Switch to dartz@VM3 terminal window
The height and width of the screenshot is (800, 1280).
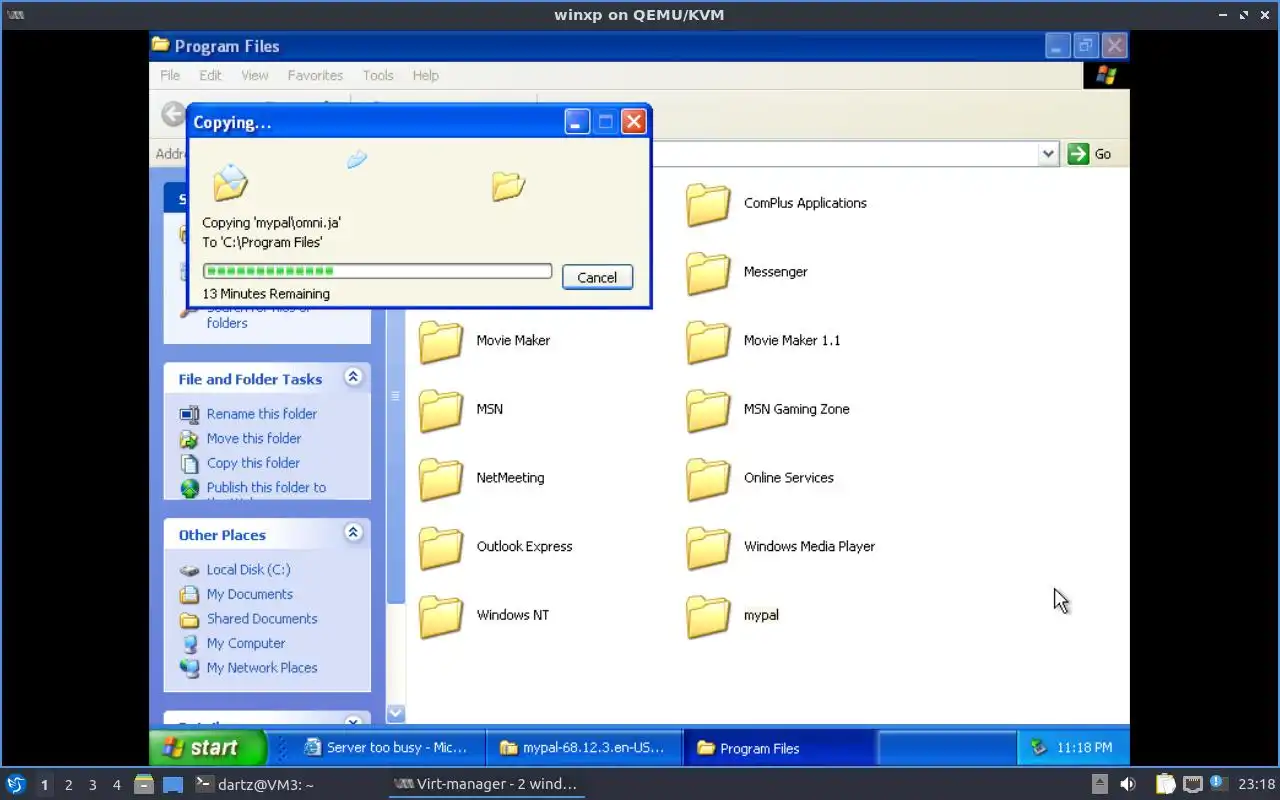255,784
